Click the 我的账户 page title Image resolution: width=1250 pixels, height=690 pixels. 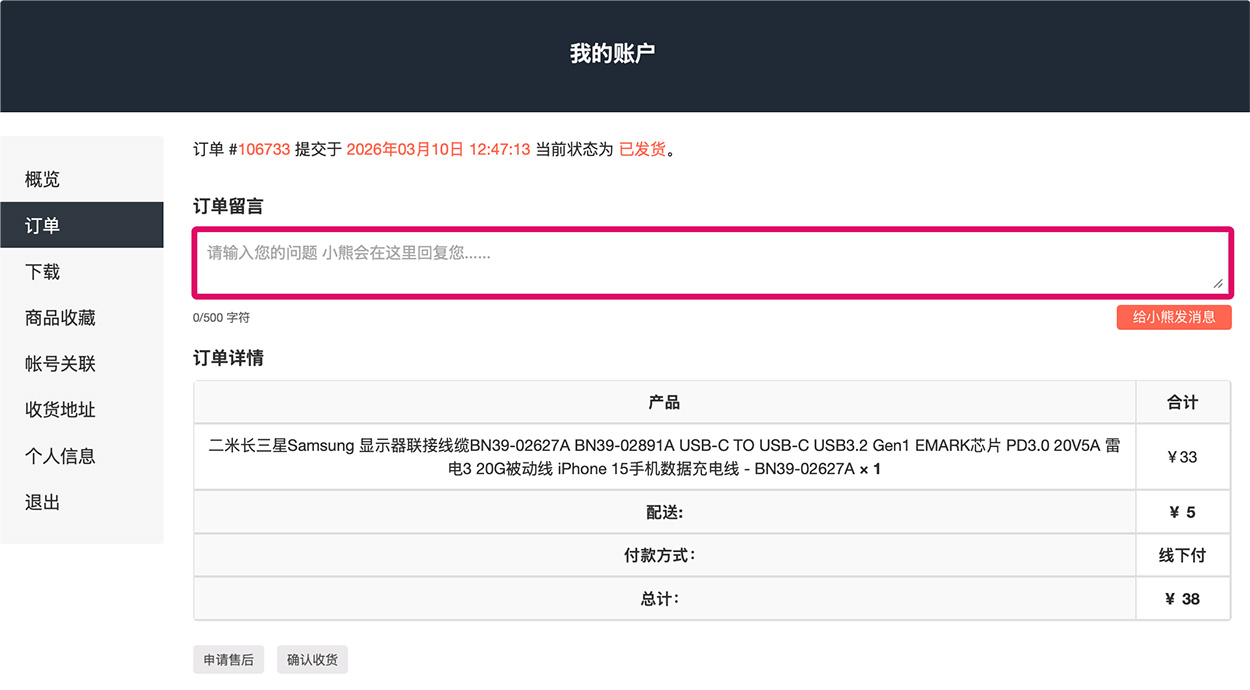[612, 54]
